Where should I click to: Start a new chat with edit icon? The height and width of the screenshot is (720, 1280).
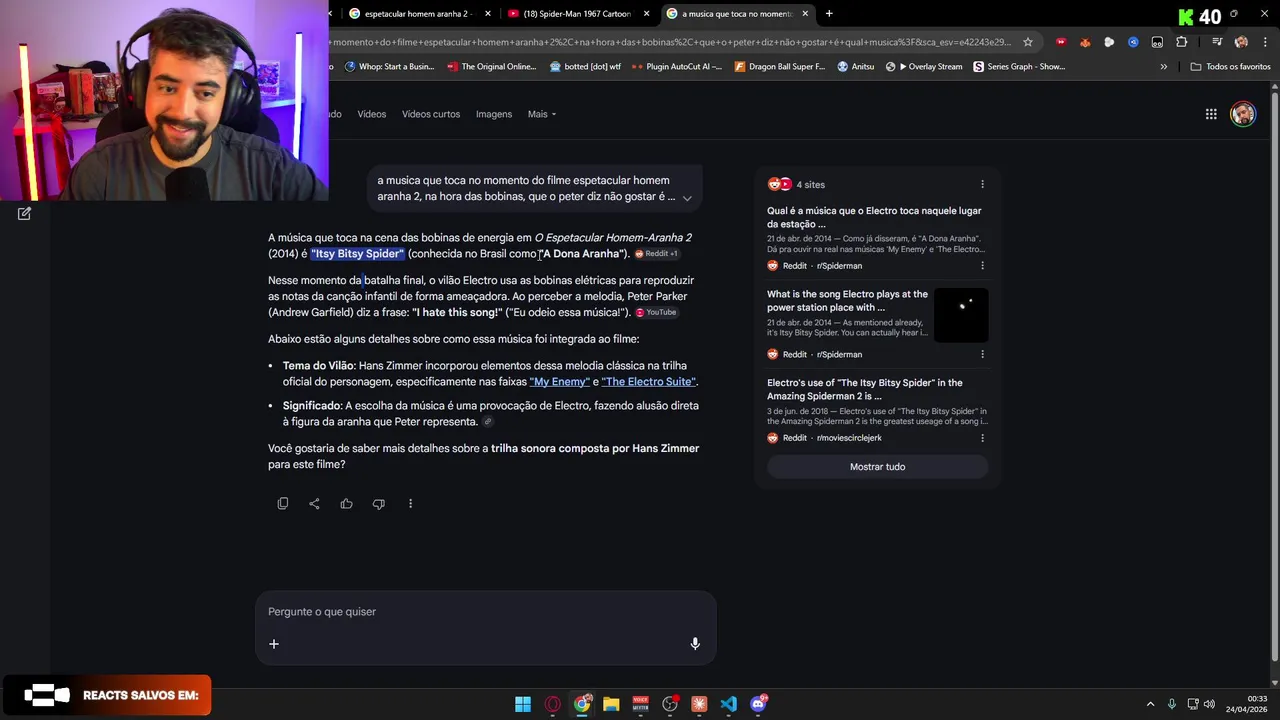coord(24,213)
